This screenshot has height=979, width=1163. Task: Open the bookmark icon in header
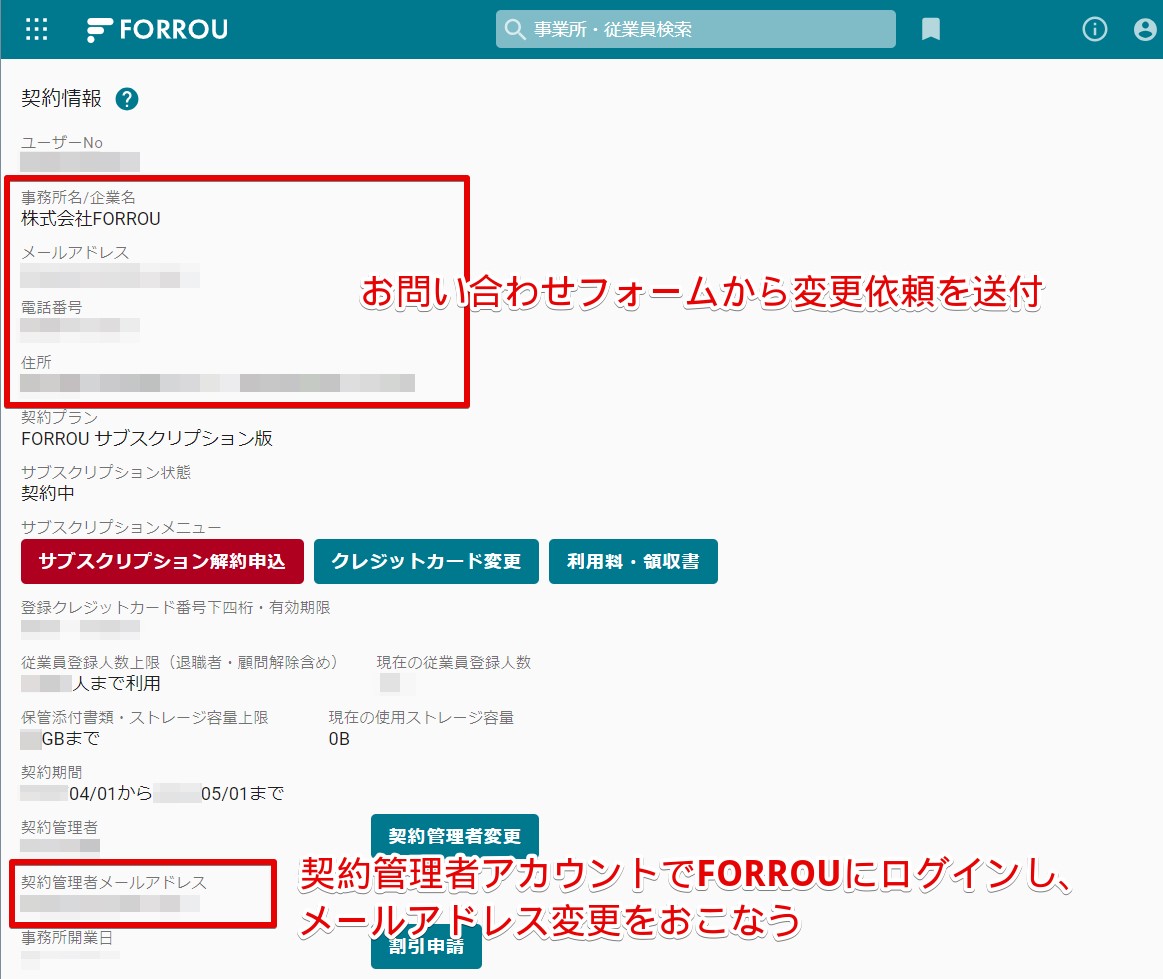931,30
